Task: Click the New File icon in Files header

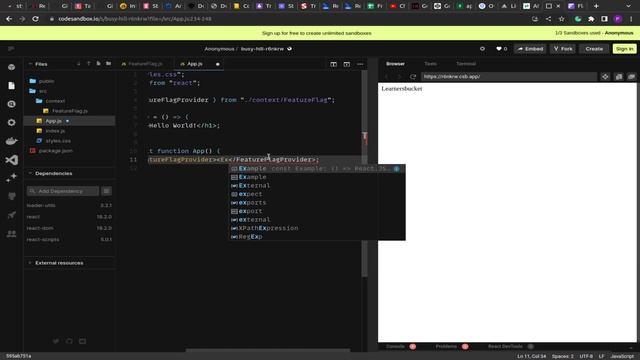Action: pyautogui.click(x=98, y=64)
